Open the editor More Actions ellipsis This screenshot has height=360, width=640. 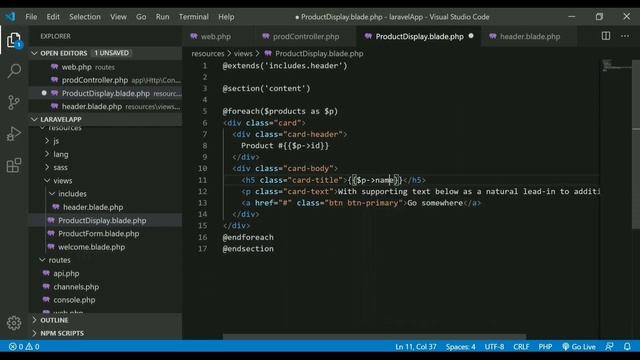(x=625, y=36)
